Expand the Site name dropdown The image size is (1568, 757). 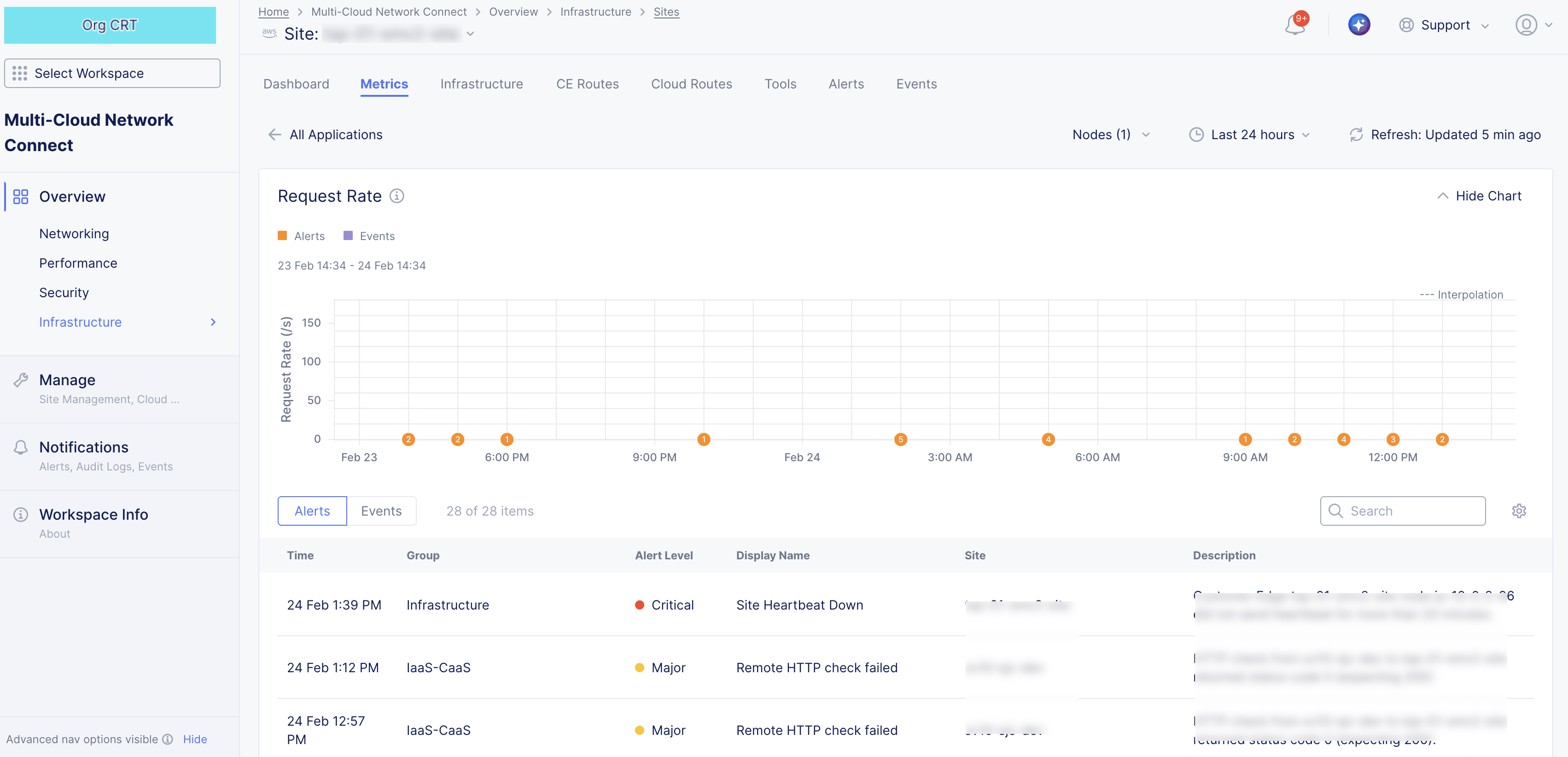click(470, 34)
